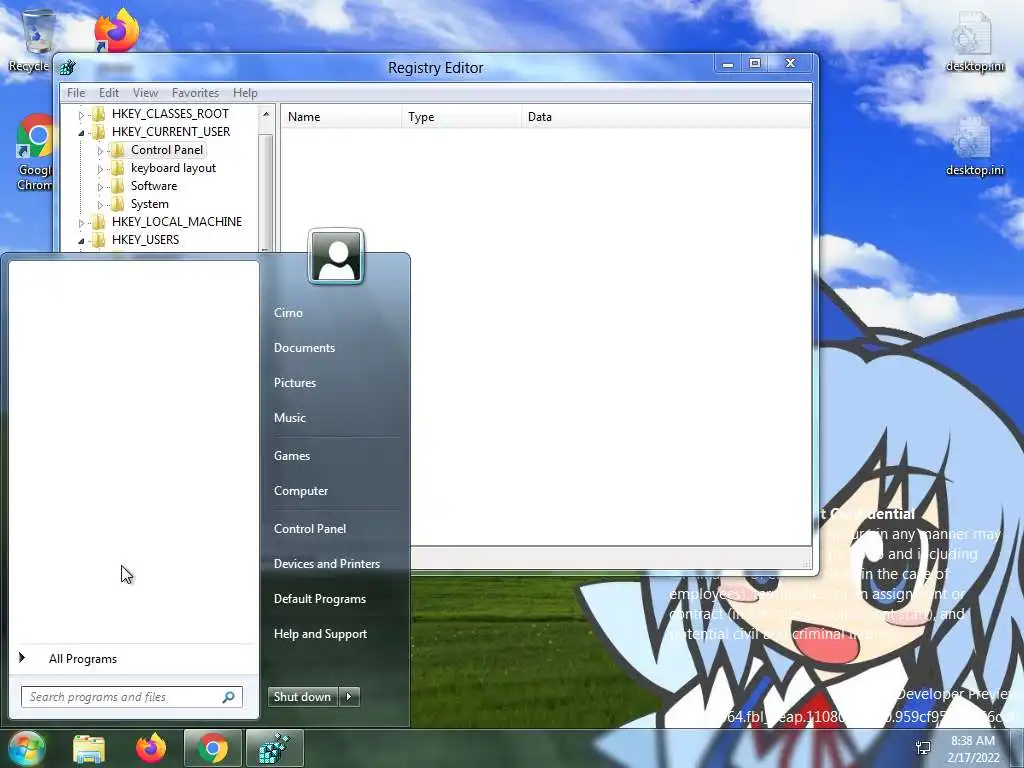1024x768 pixels.
Task: Collapse the HKEY_USERS tree arrow
Action: pos(82,241)
